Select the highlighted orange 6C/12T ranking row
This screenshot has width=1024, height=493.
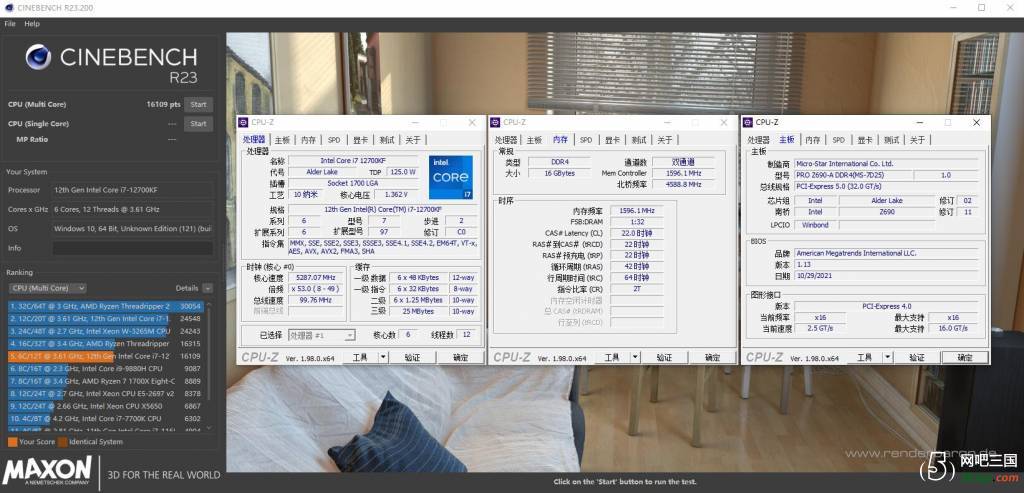106,357
